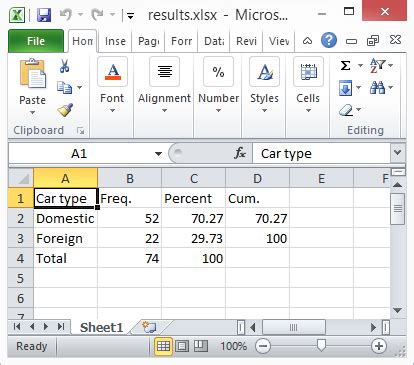
Task: Select the Review ribbon tab
Action: 246,41
